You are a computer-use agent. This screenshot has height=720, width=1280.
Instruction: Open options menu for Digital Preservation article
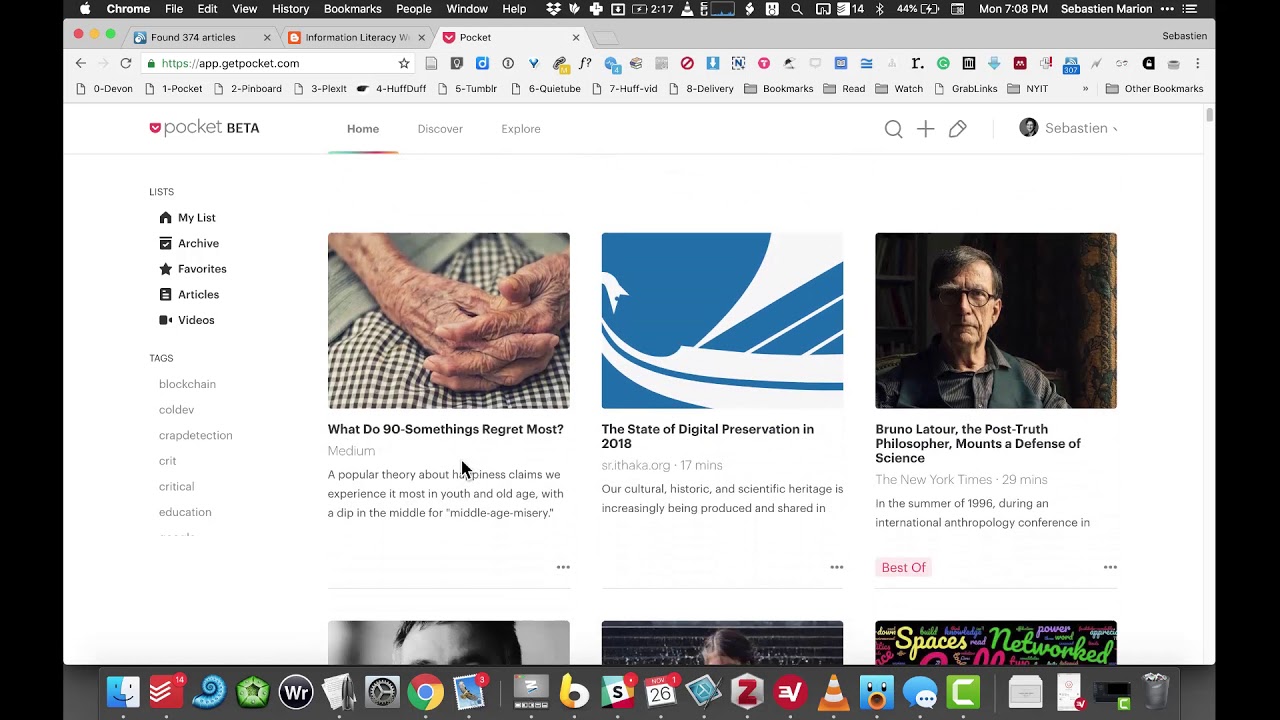pyautogui.click(x=837, y=567)
